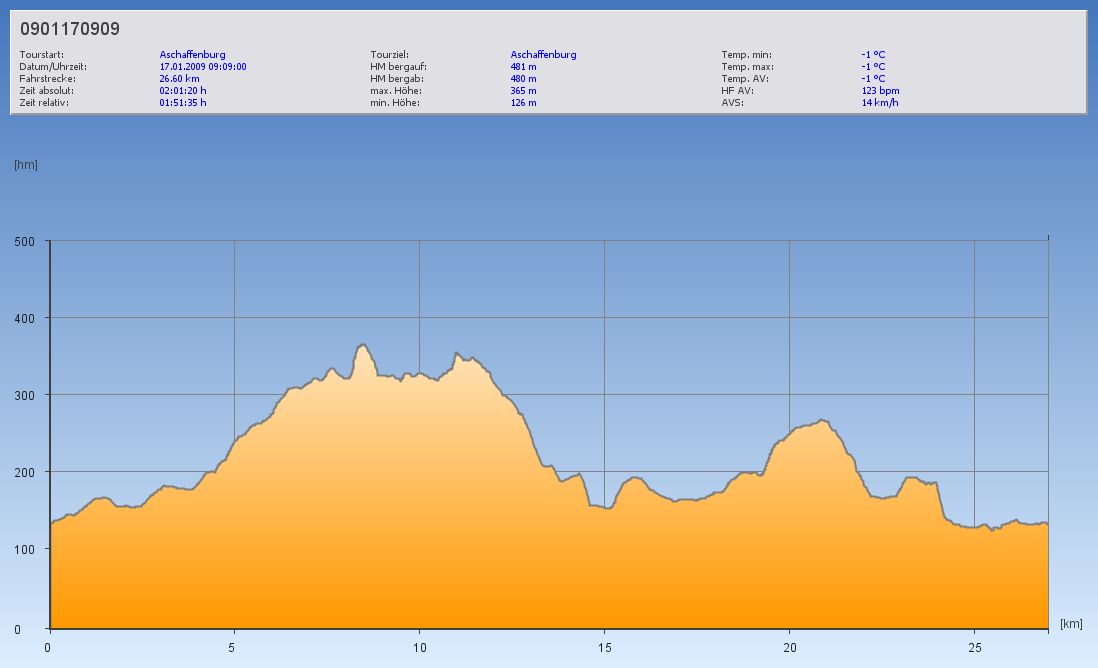
Task: Click the 15 tick on the distance axis
Action: pos(603,647)
